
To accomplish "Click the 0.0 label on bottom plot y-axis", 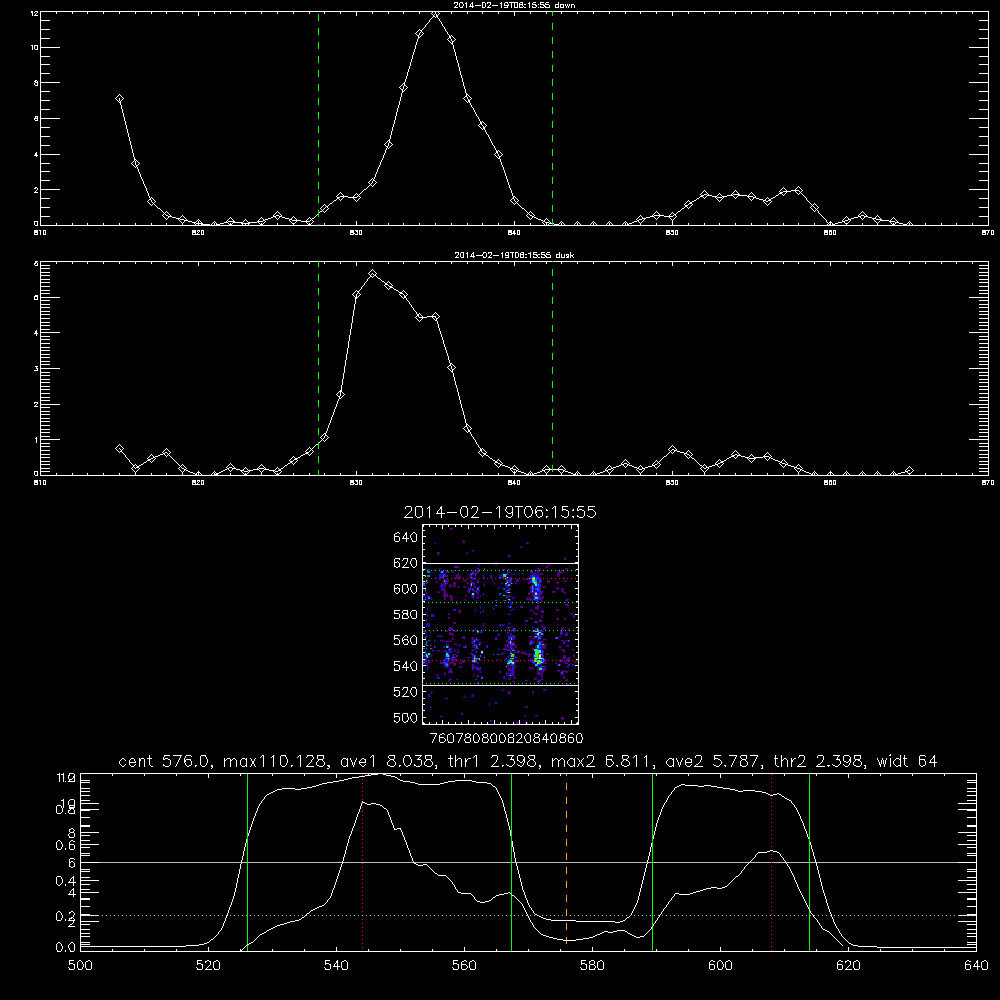I will (x=67, y=948).
